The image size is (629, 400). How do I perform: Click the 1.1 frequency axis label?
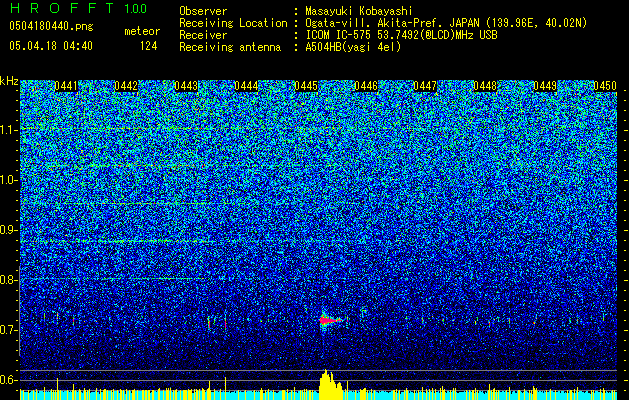pos(9,130)
